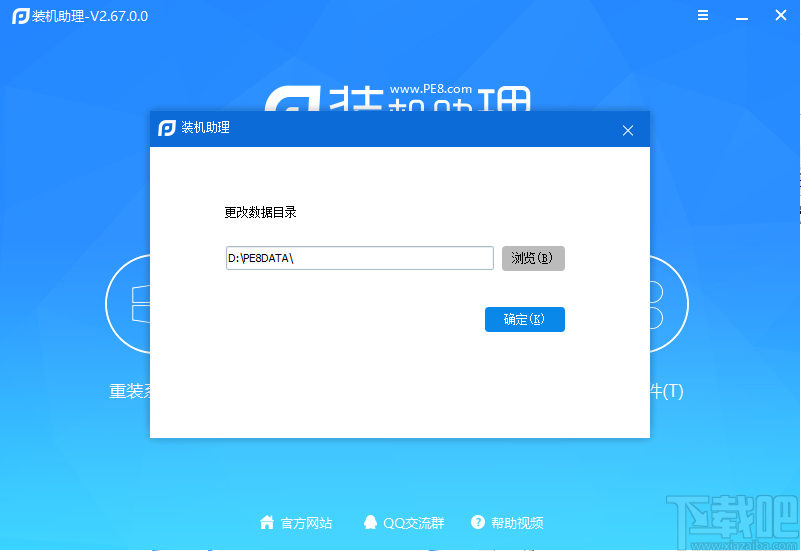This screenshot has width=801, height=551.
Task: Click the 装机助理 logo in title bar
Action: tap(20, 16)
